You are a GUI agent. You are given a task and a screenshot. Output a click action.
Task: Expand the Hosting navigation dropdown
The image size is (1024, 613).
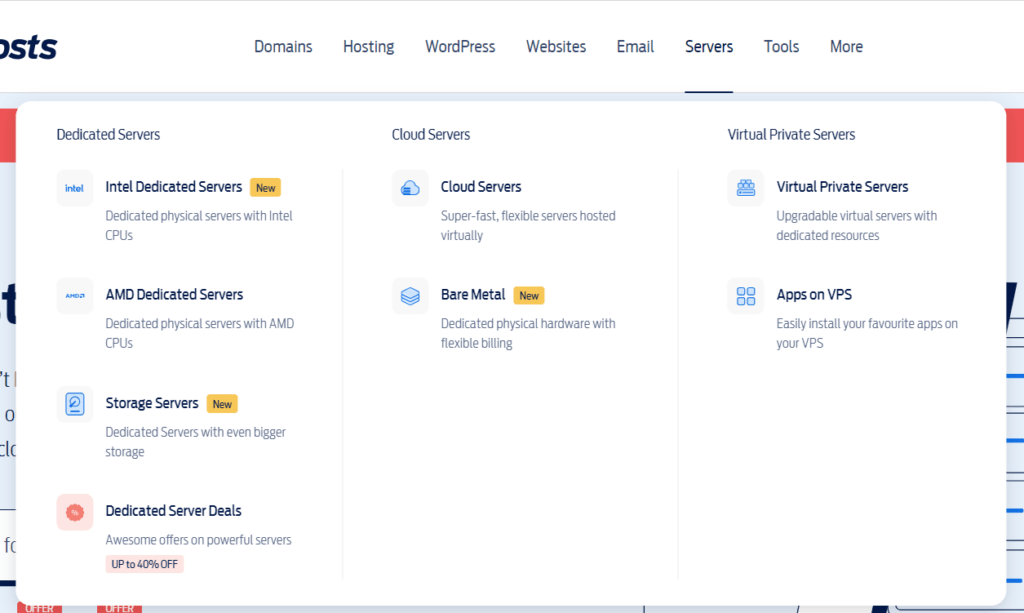368,46
